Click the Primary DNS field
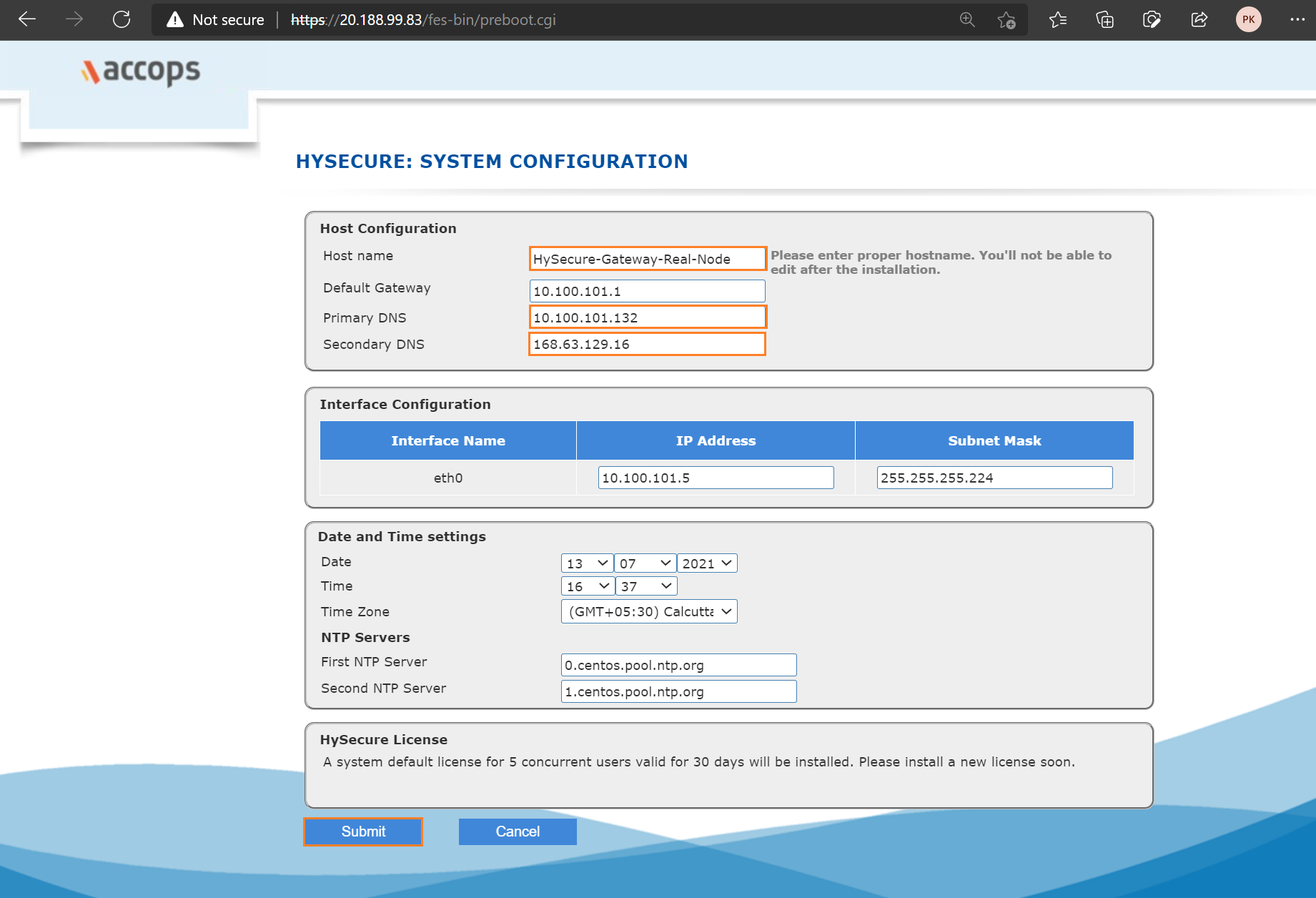The width and height of the screenshot is (1316, 898). click(x=648, y=317)
